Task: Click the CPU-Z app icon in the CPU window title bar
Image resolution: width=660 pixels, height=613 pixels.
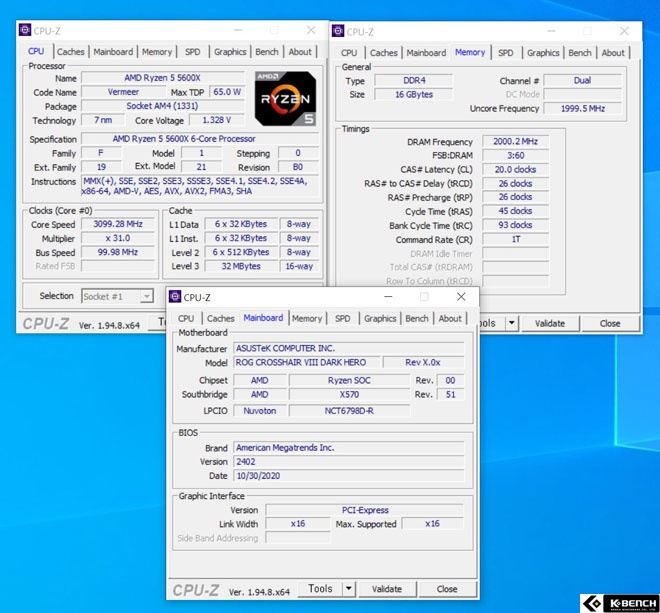Action: click(x=25, y=30)
